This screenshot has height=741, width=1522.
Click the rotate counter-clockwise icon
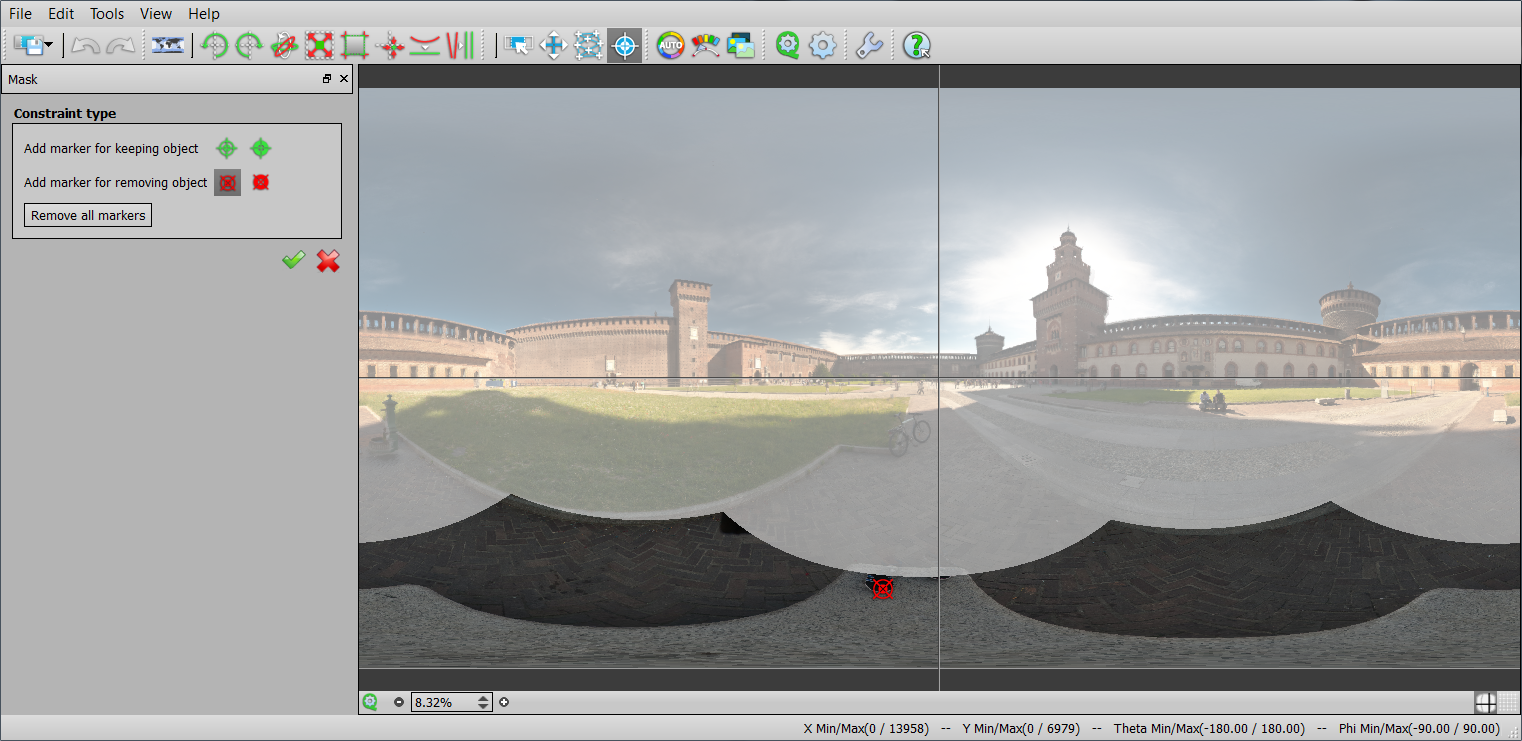click(214, 45)
